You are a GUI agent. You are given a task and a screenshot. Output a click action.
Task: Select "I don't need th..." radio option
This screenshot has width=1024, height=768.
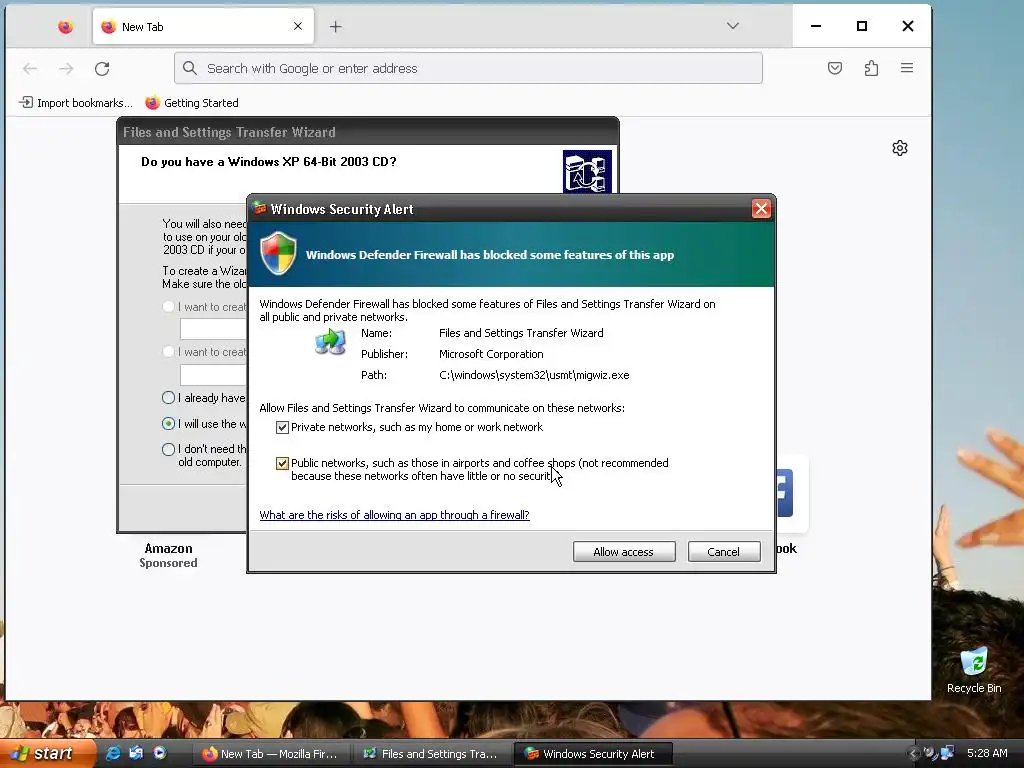tap(168, 449)
